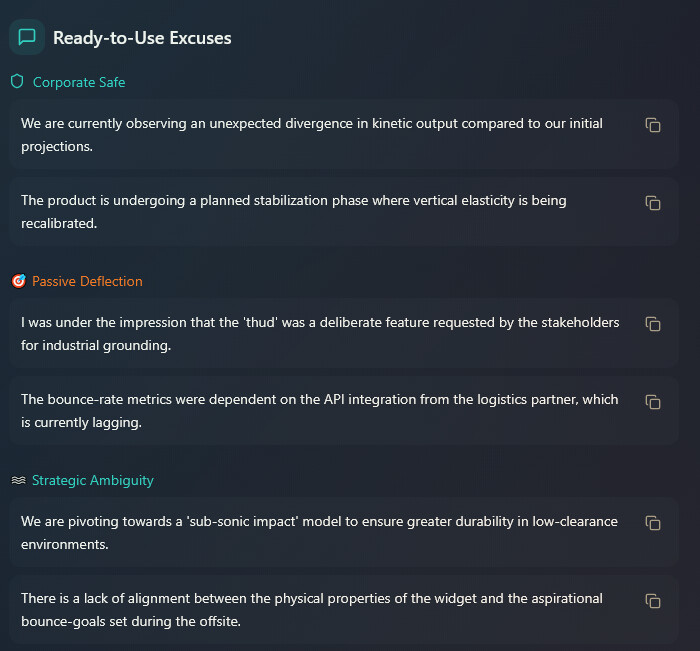700x651 pixels.
Task: Click the Strategic Ambiguity waves icon
Action: [x=18, y=480]
